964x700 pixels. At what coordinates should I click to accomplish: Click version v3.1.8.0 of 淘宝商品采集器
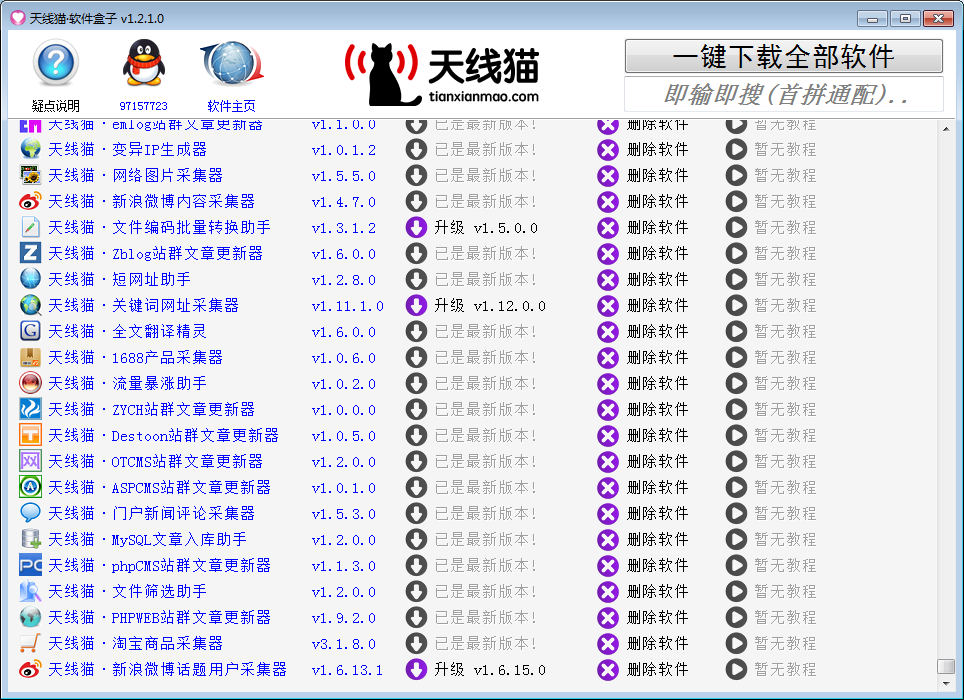(344, 644)
